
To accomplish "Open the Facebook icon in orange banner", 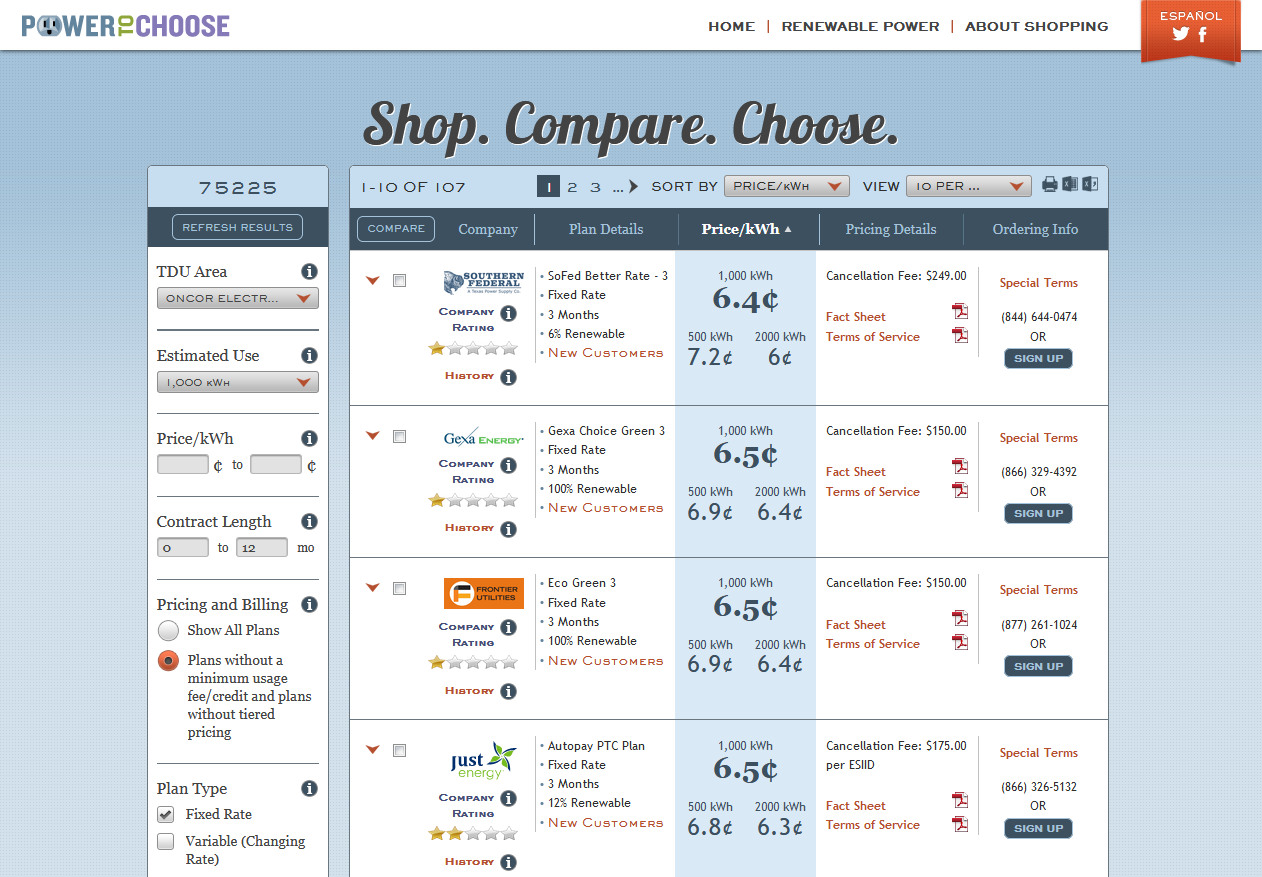I will 1203,34.
